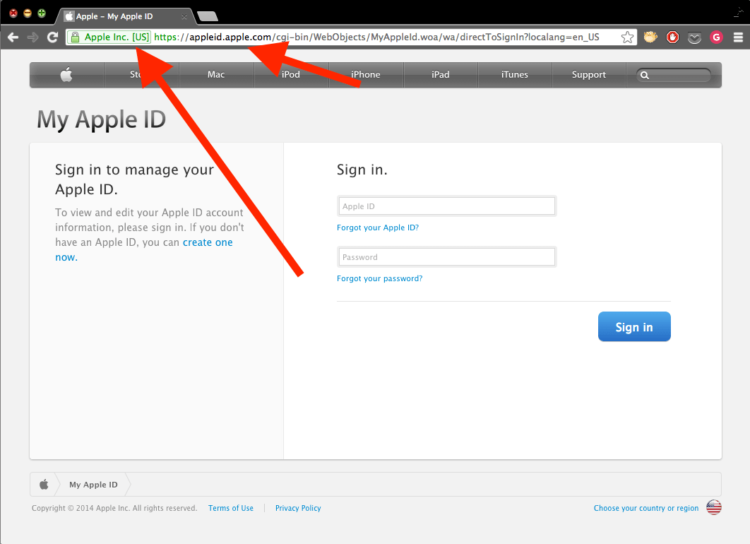This screenshot has height=544, width=750.
Task: Close the Apple – My Apple ID tab
Action: (x=184, y=17)
